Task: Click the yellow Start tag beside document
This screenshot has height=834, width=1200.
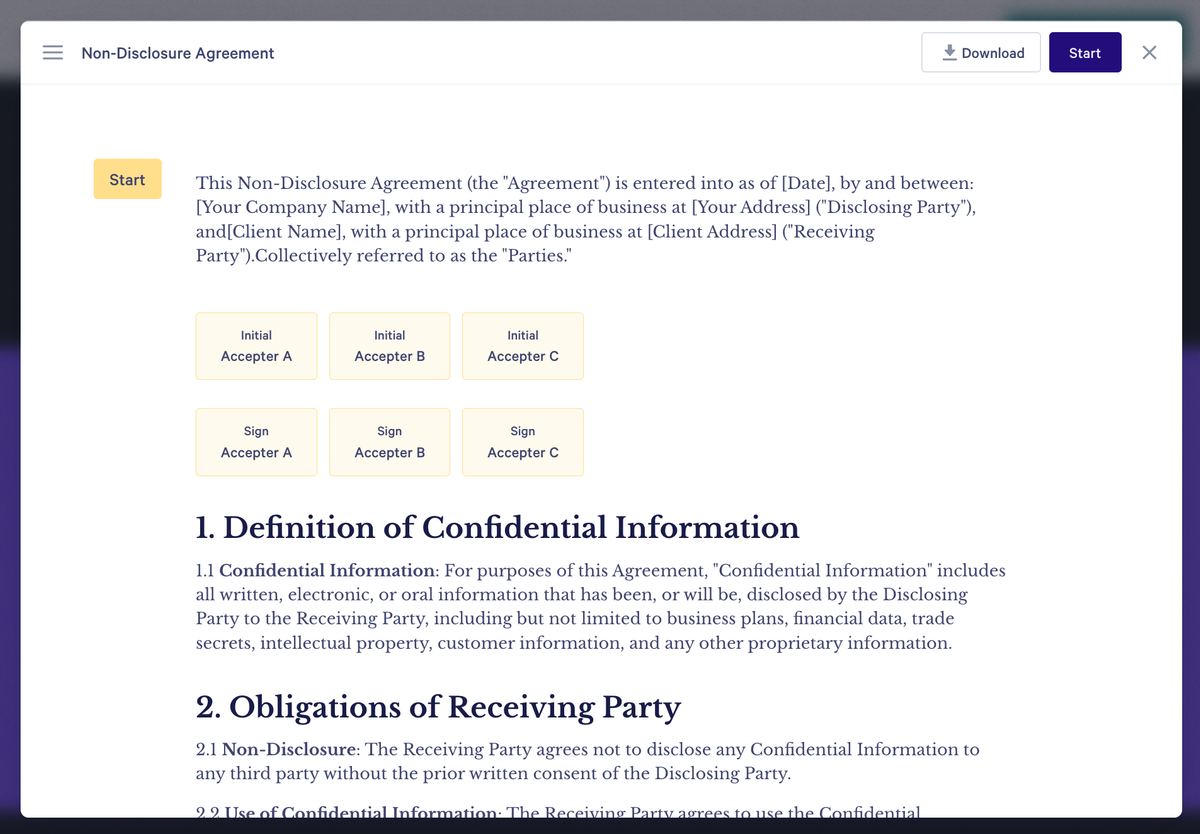Action: pyautogui.click(x=127, y=179)
